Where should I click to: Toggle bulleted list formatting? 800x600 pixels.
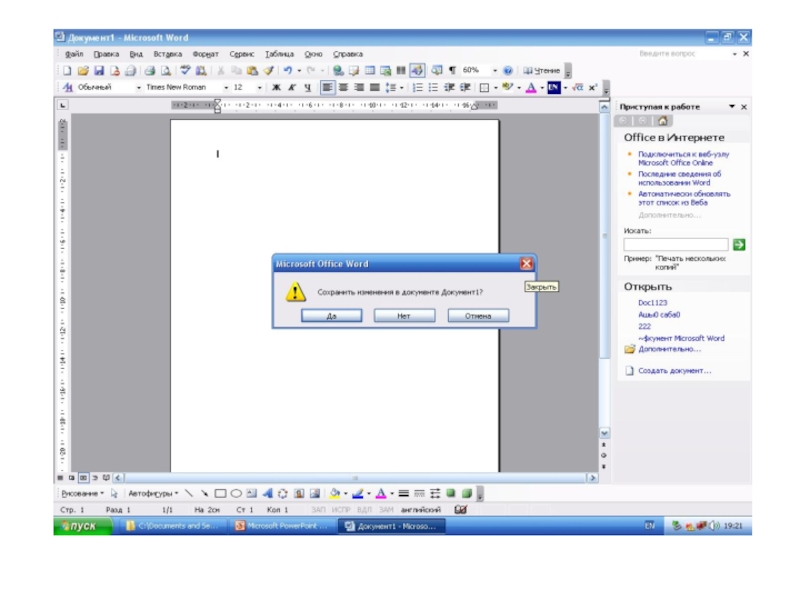pos(433,87)
